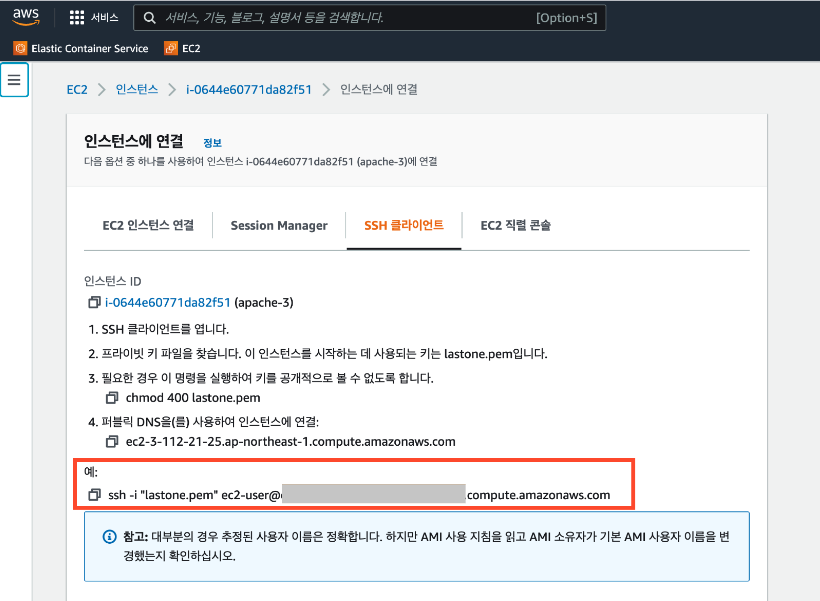Click the 정보 info link
This screenshot has width=820, height=601.
click(x=212, y=143)
